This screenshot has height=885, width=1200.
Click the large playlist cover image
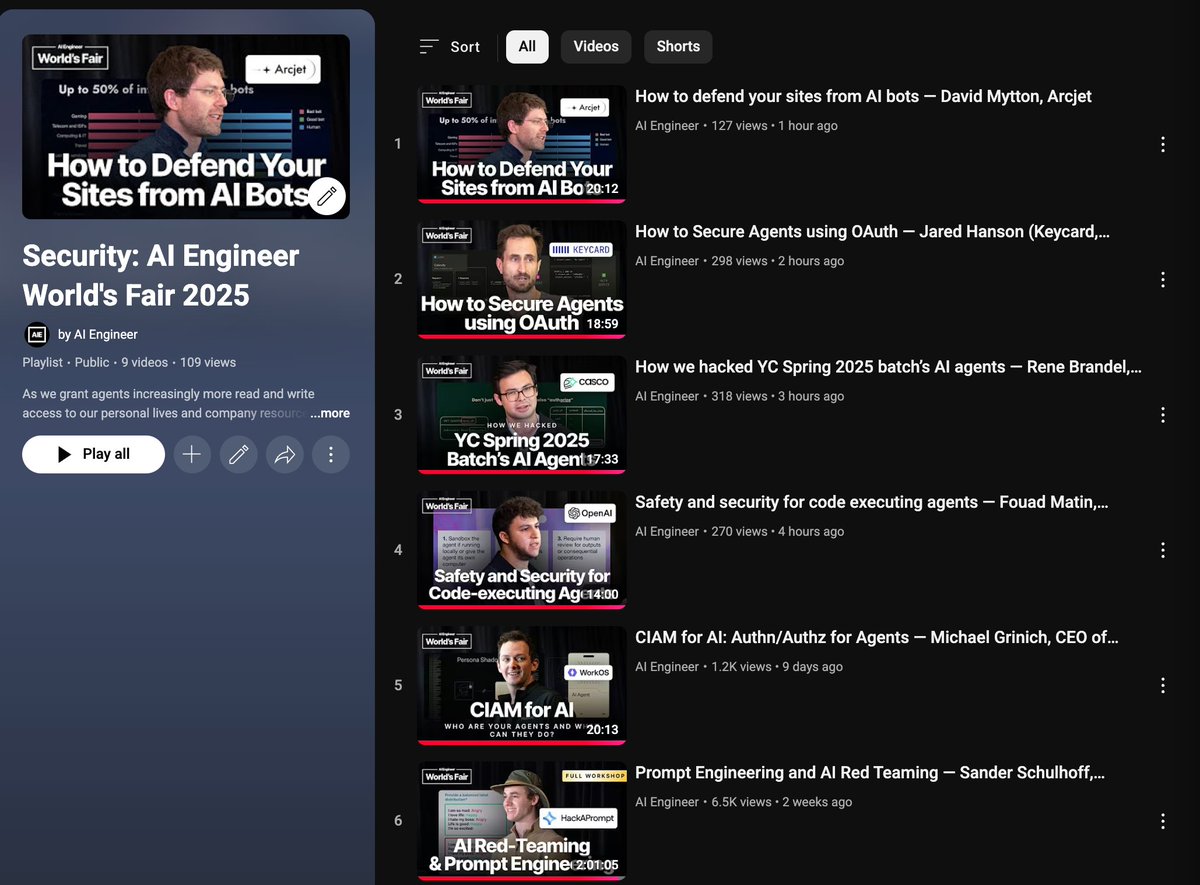[x=186, y=126]
